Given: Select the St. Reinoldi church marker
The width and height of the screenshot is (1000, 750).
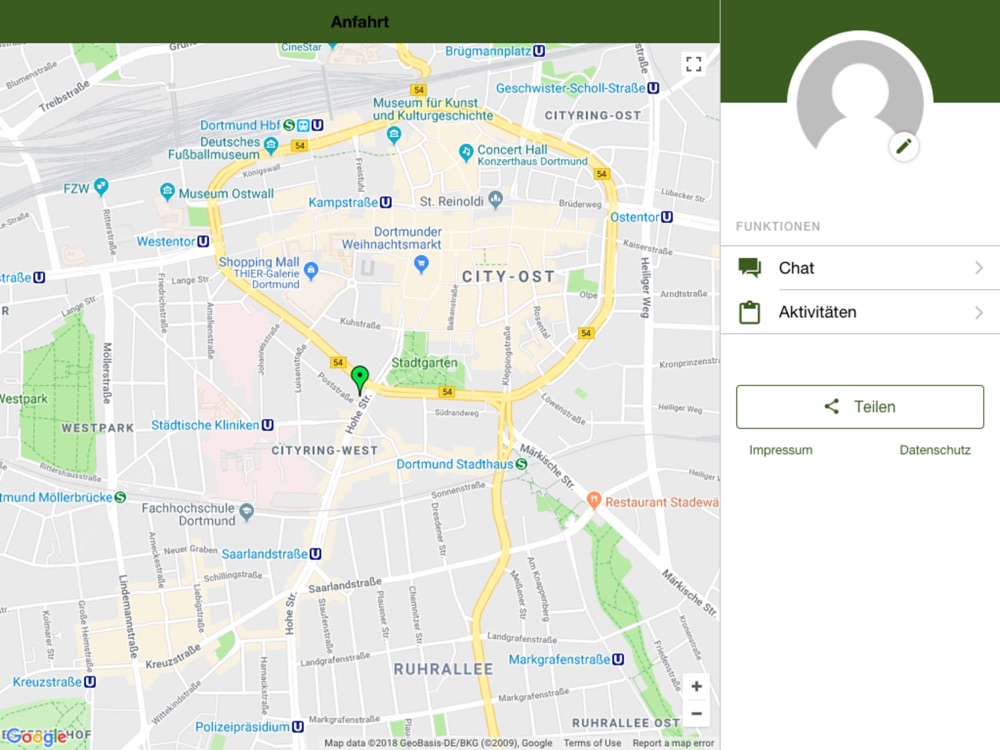Looking at the screenshot, I should [496, 199].
